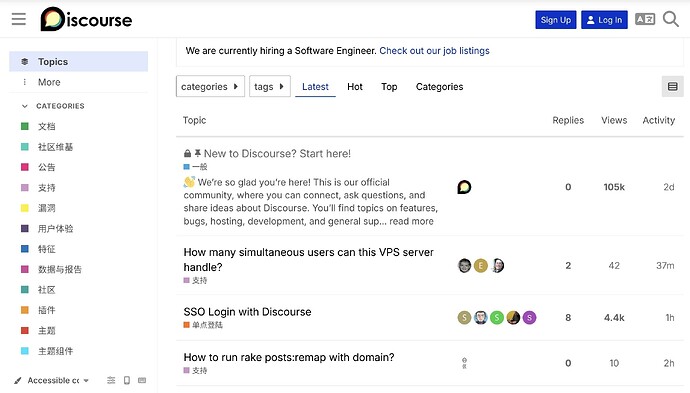Viewport: 690px width, 393px height.
Task: Switch to mobile view icon
Action: coord(127,380)
